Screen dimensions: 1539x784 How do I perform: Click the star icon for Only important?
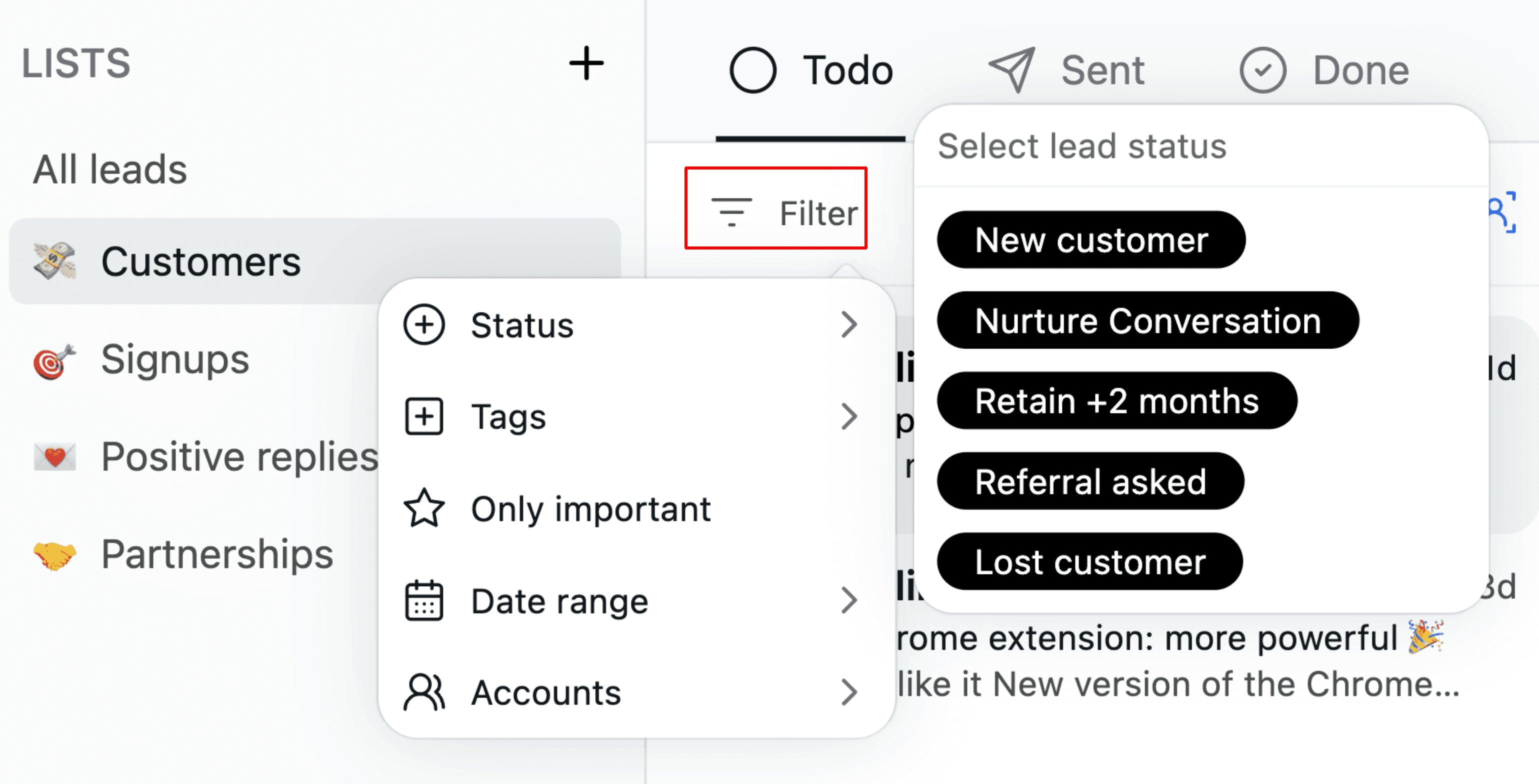424,508
